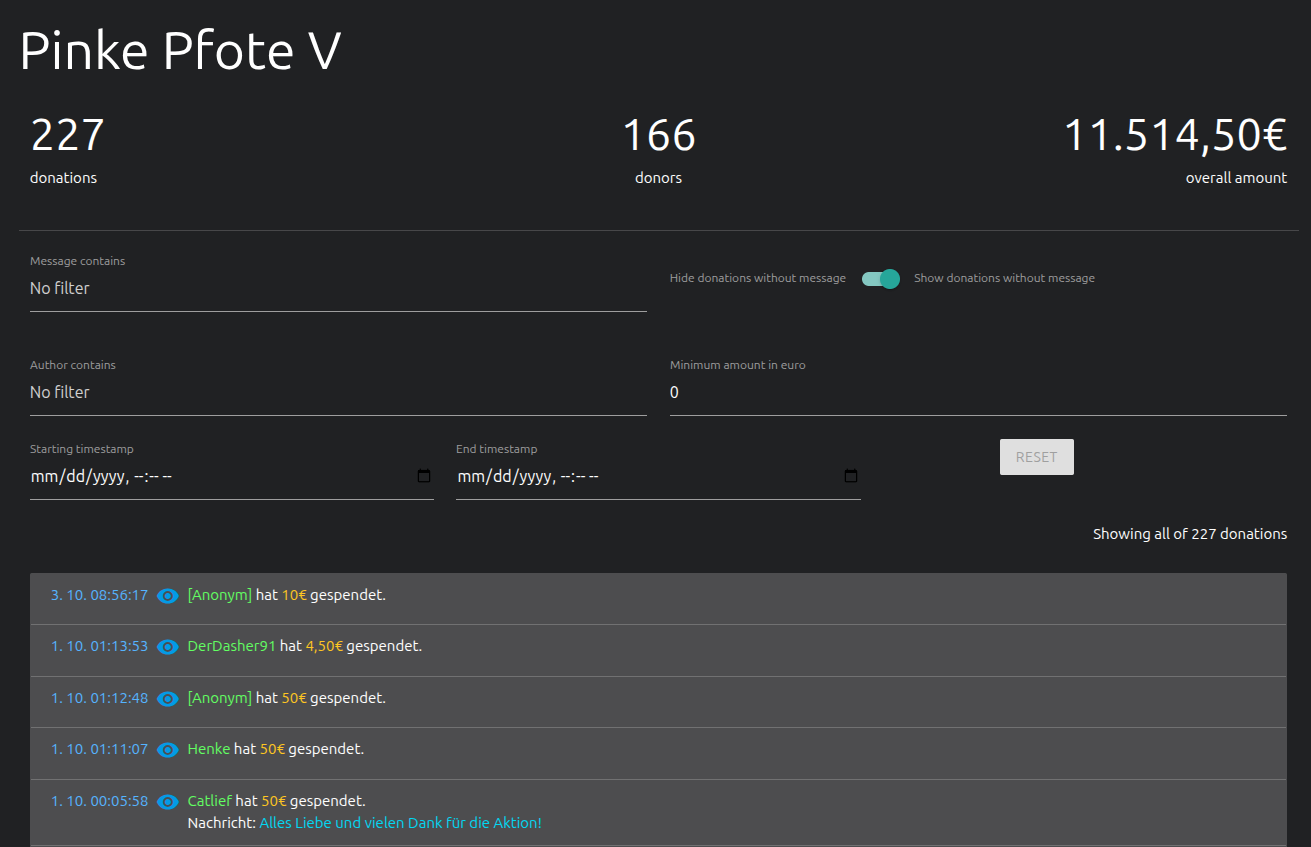The height and width of the screenshot is (847, 1311).
Task: Click the 1. 10. 01:13:53 timestamp
Action: [x=99, y=646]
